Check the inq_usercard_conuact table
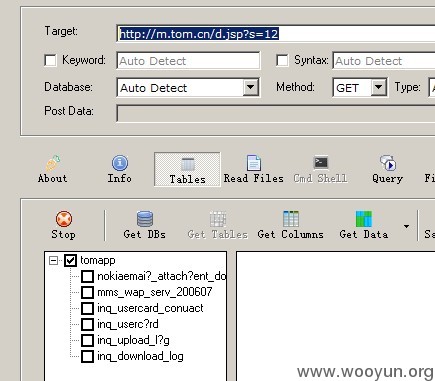 [87, 308]
